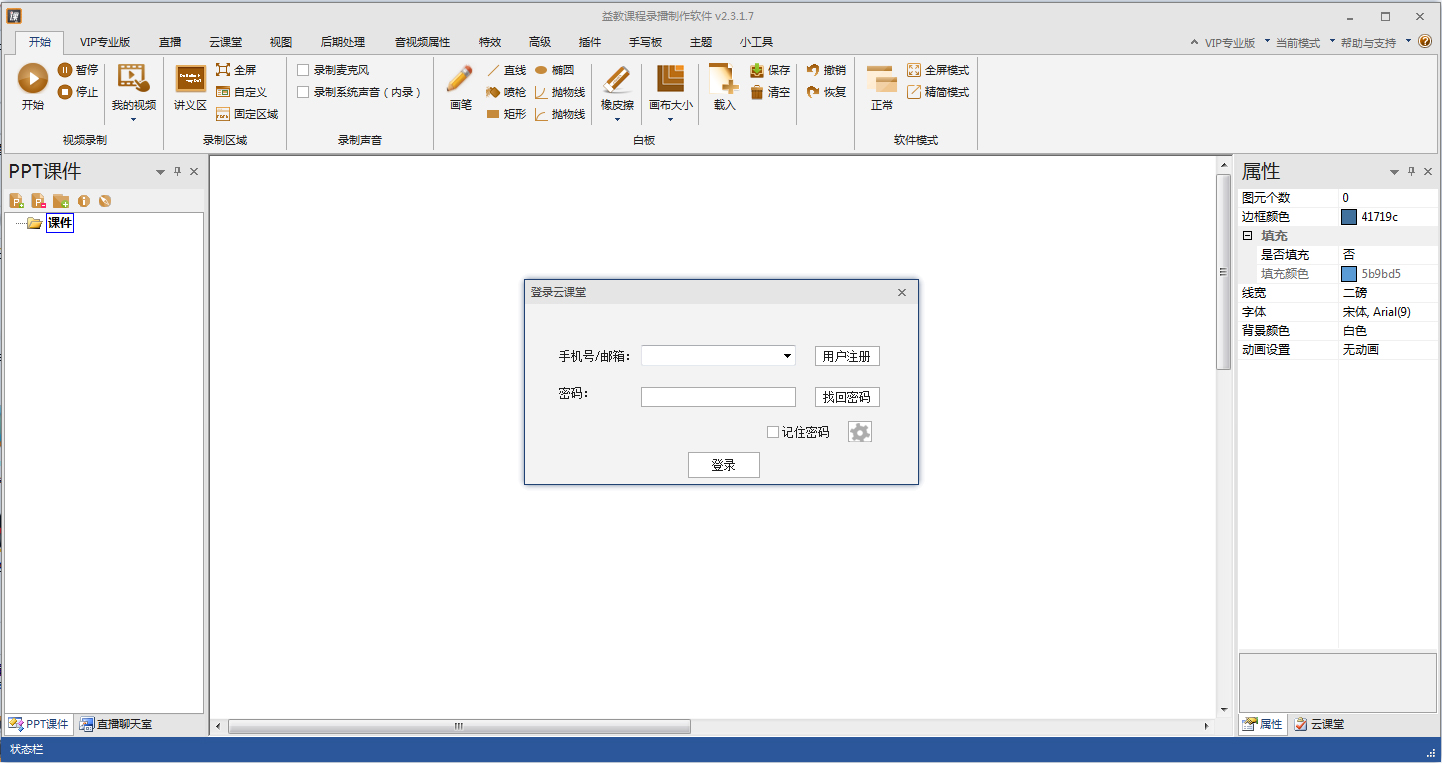Open the 后期处理 ribbon tab
Image resolution: width=1442 pixels, height=763 pixels.
point(343,42)
